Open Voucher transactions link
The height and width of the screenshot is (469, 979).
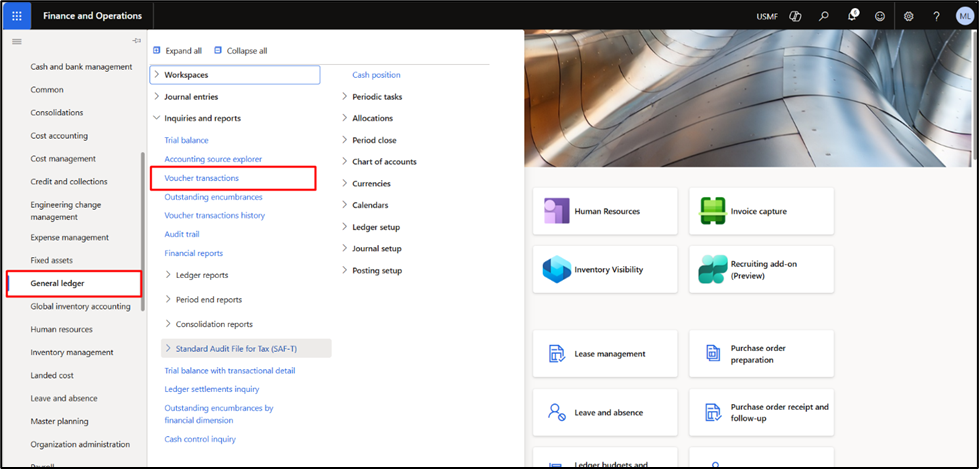pyautogui.click(x=201, y=178)
